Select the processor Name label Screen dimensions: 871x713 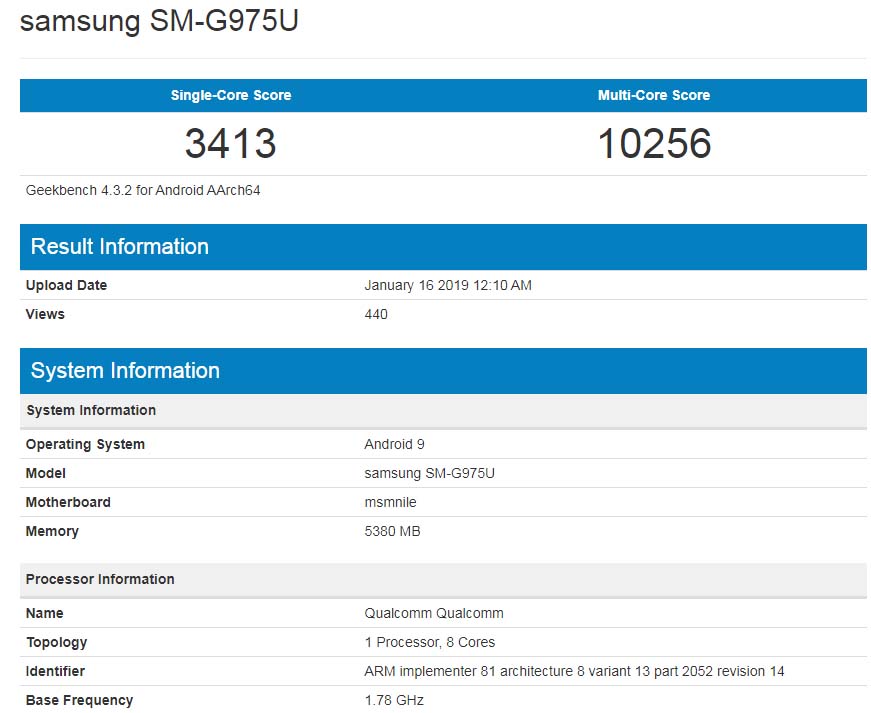point(44,613)
